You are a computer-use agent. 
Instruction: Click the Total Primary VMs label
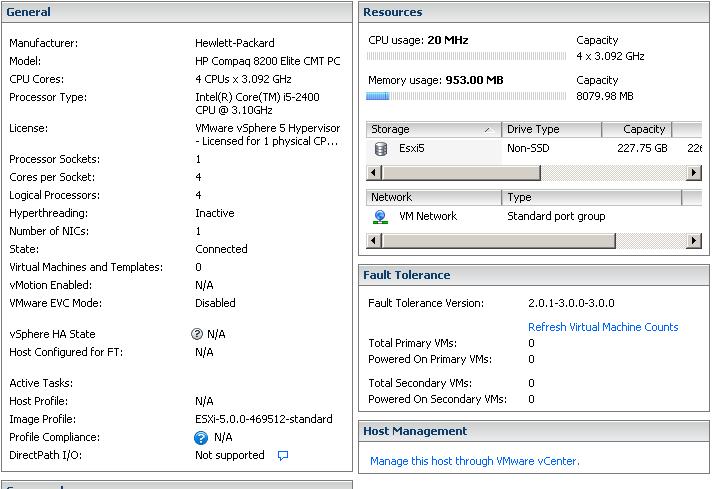(x=413, y=343)
